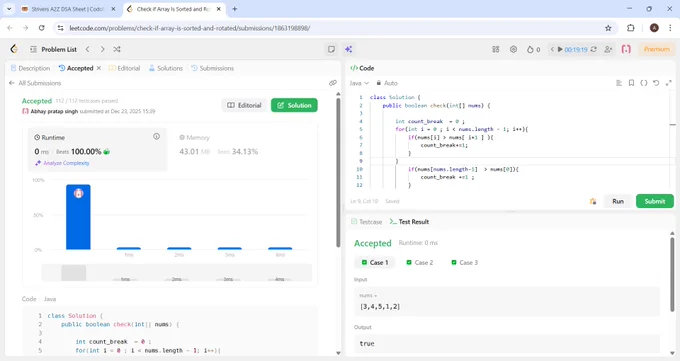This screenshot has height=361, width=680.
Task: Switch to Strivers A2Z DSA Sheet tab
Action: tap(67, 9)
